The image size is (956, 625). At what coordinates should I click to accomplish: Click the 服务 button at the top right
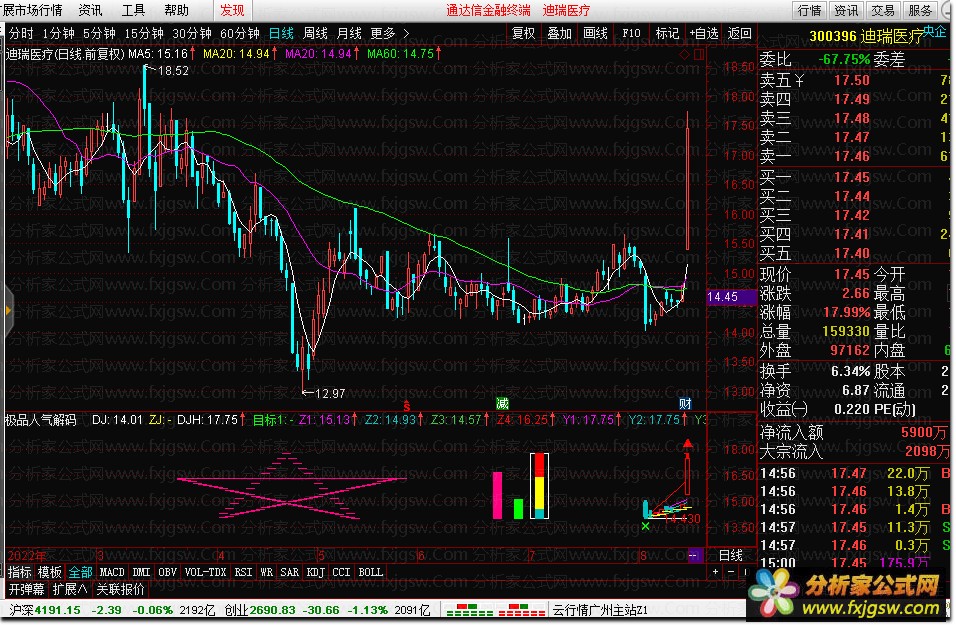coord(920,10)
